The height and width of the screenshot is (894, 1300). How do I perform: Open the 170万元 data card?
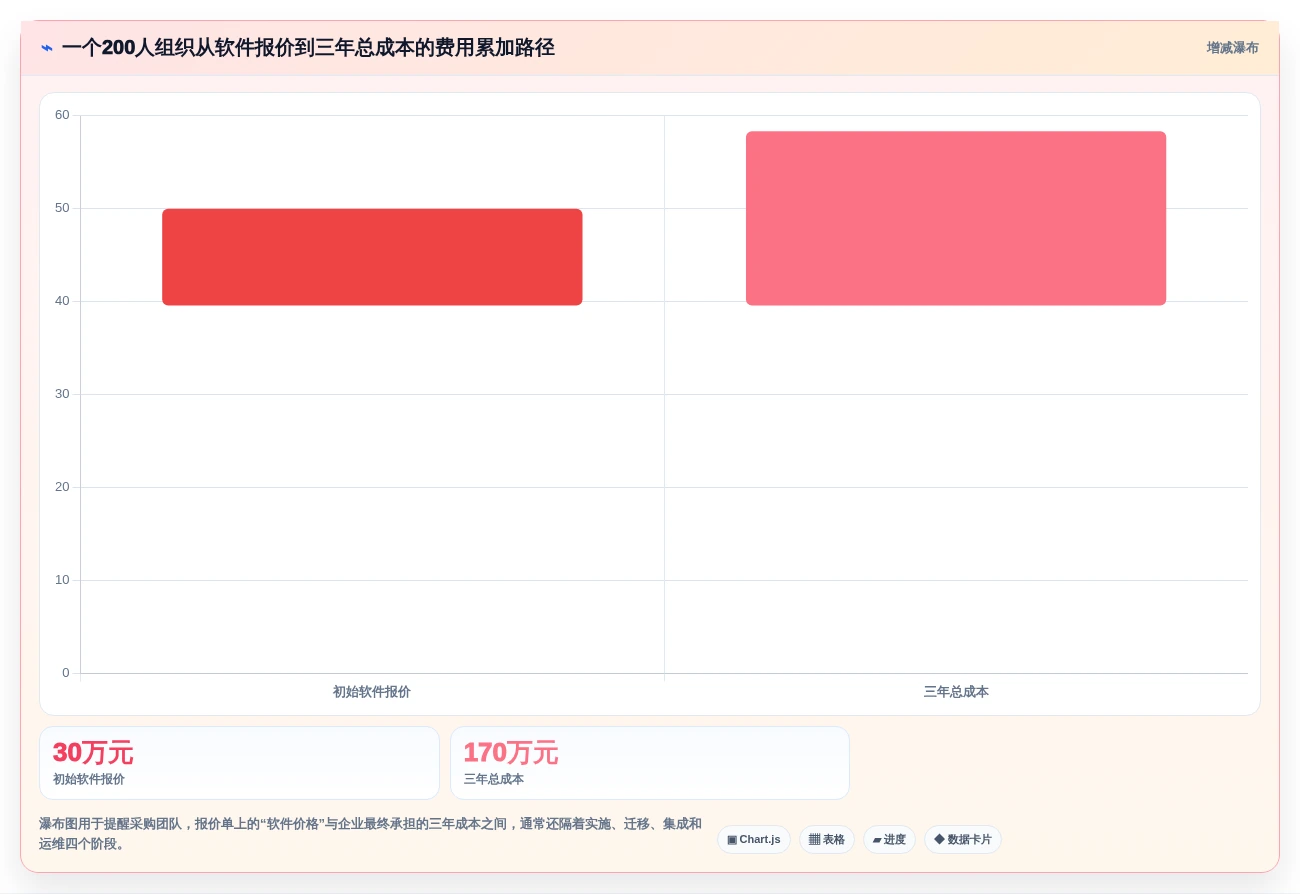650,763
